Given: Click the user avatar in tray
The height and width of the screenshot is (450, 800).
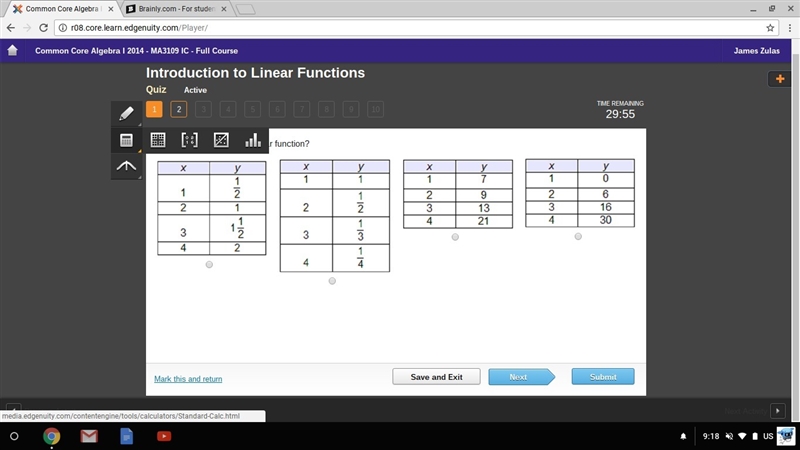Looking at the screenshot, I should [x=786, y=436].
